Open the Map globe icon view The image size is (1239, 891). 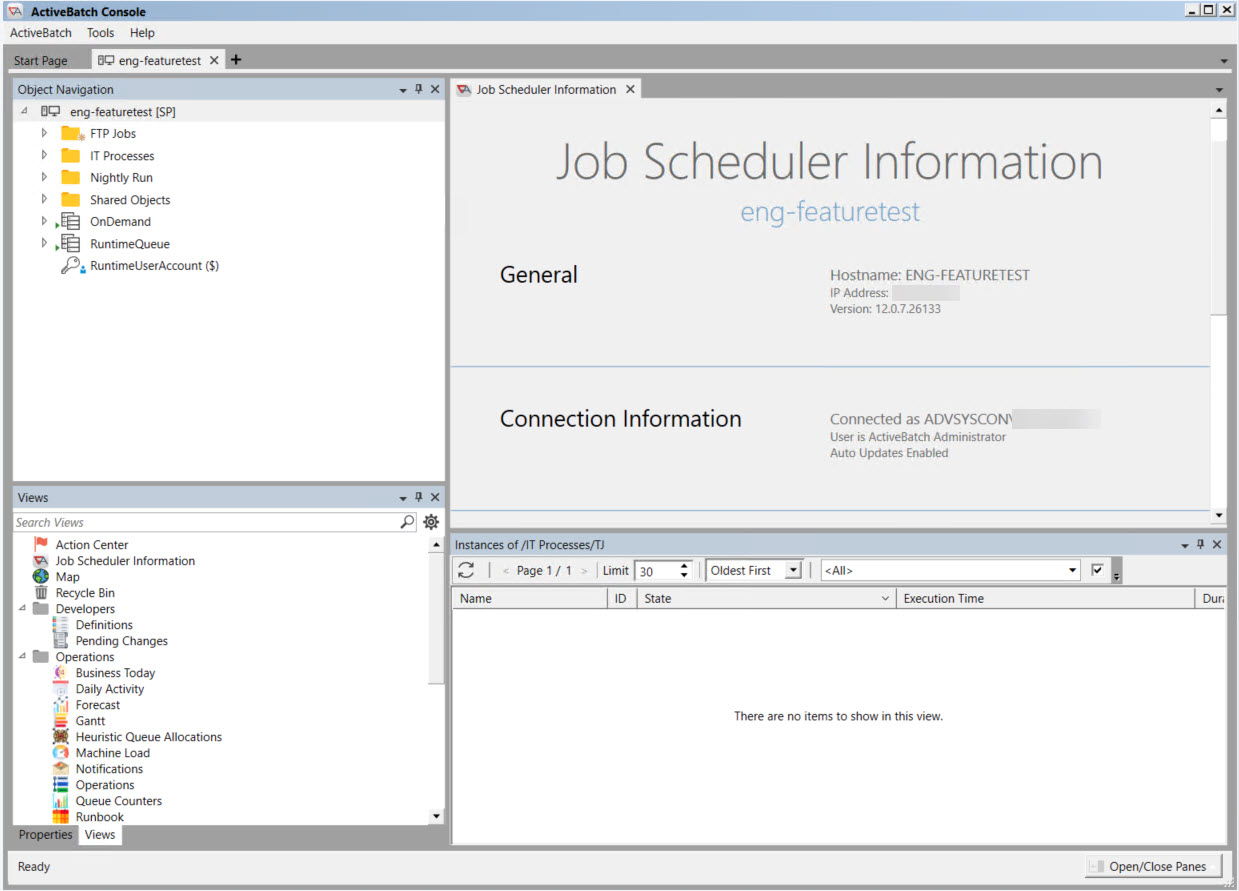pos(41,577)
